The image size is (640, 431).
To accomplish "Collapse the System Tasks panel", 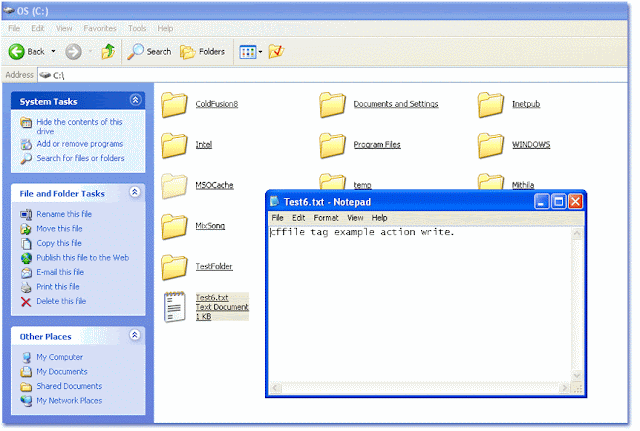I will 136,100.
